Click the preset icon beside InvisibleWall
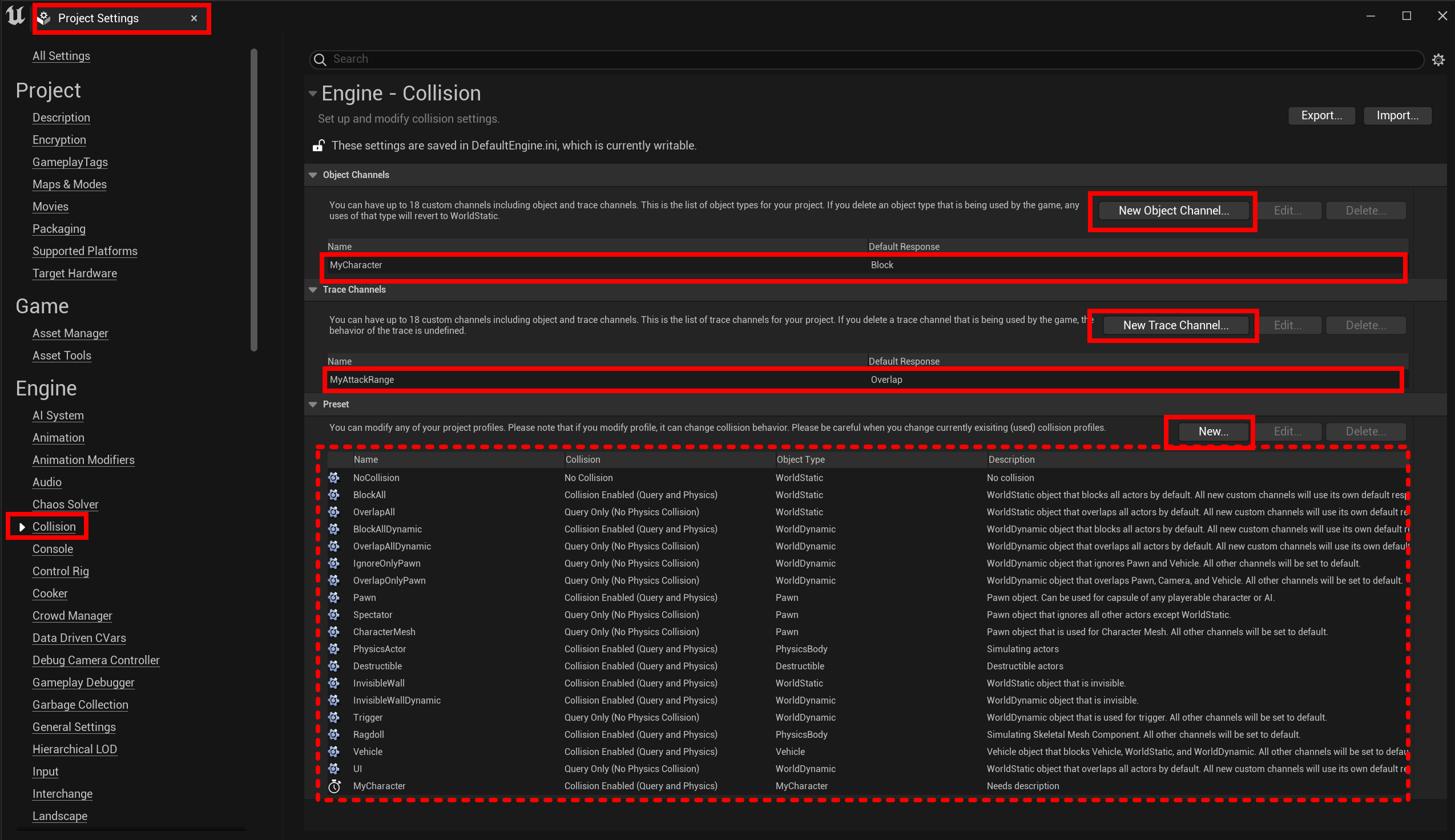1455x840 pixels. click(334, 683)
